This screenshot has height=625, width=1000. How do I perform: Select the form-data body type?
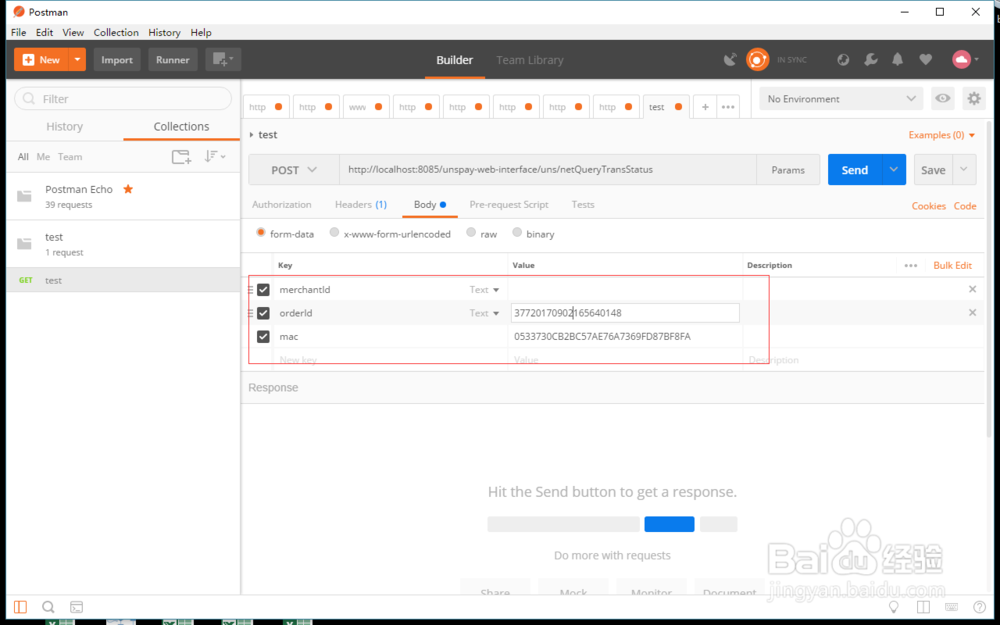[261, 233]
